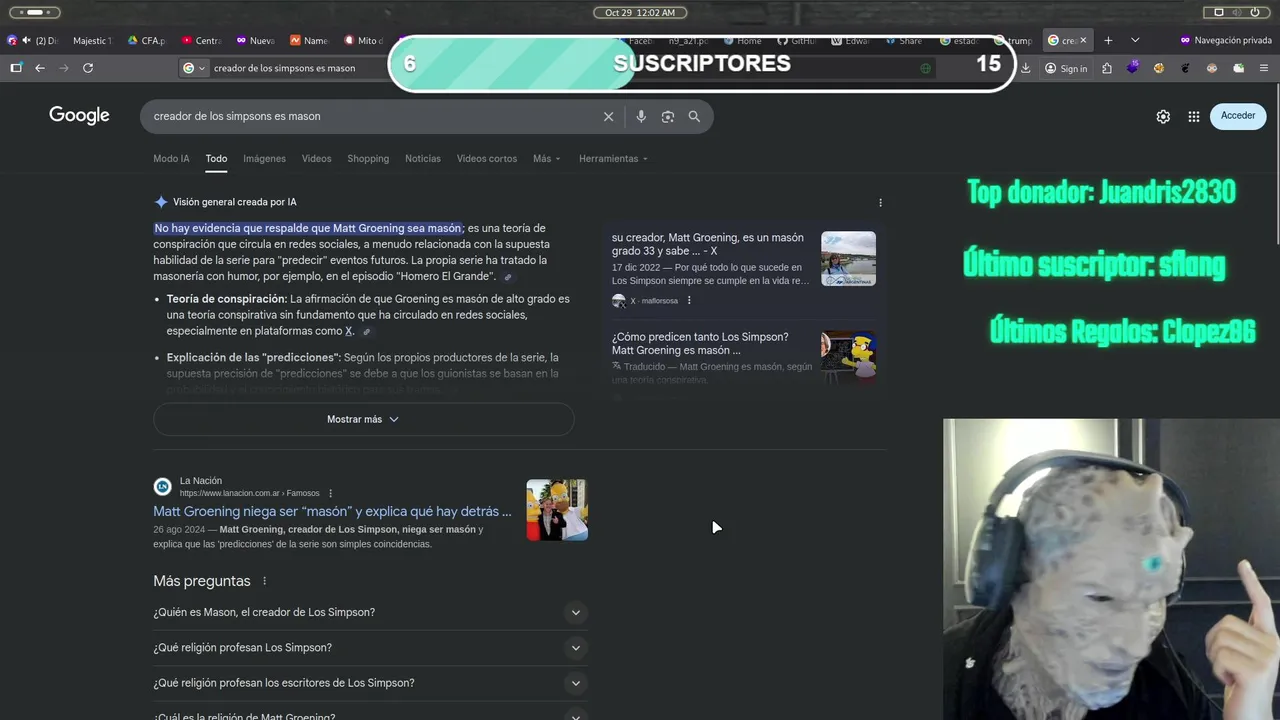
Task: Open the browser sidebar panel
Action: coord(16,68)
